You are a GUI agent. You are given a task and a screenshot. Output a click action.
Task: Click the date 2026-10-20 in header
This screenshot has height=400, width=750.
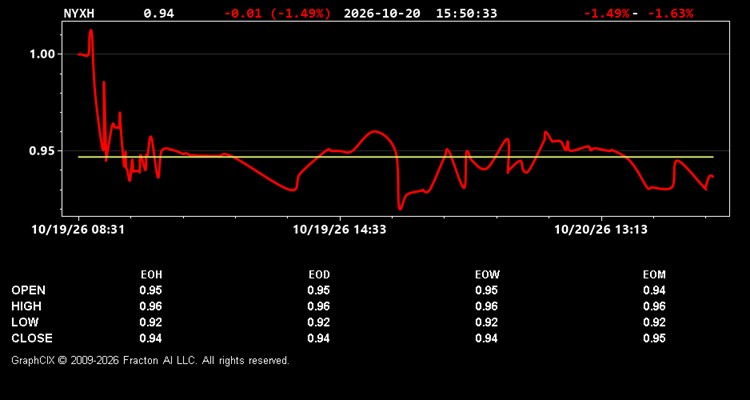[382, 13]
